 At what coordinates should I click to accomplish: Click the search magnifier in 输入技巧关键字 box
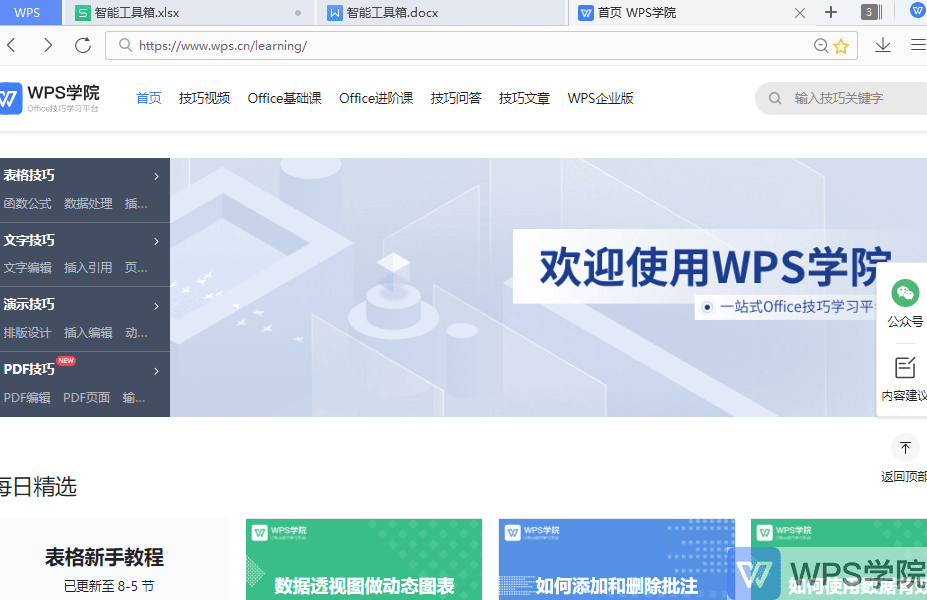click(x=775, y=98)
